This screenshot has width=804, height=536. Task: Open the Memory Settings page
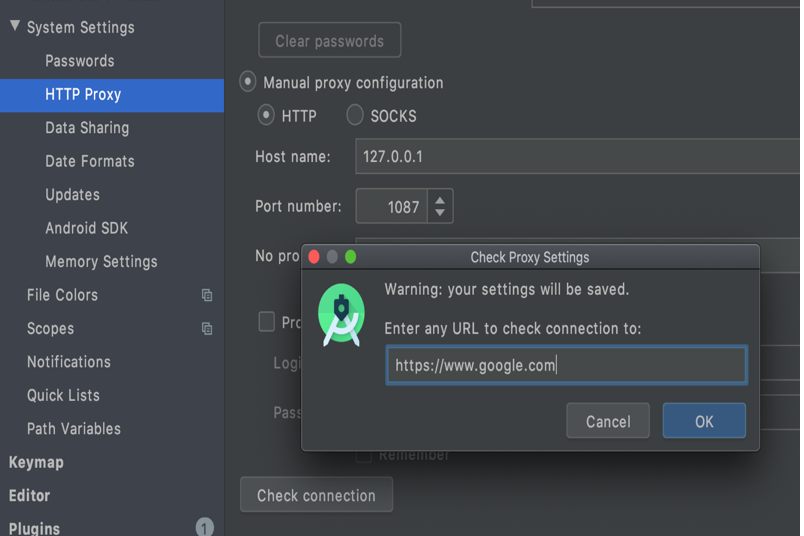point(101,262)
